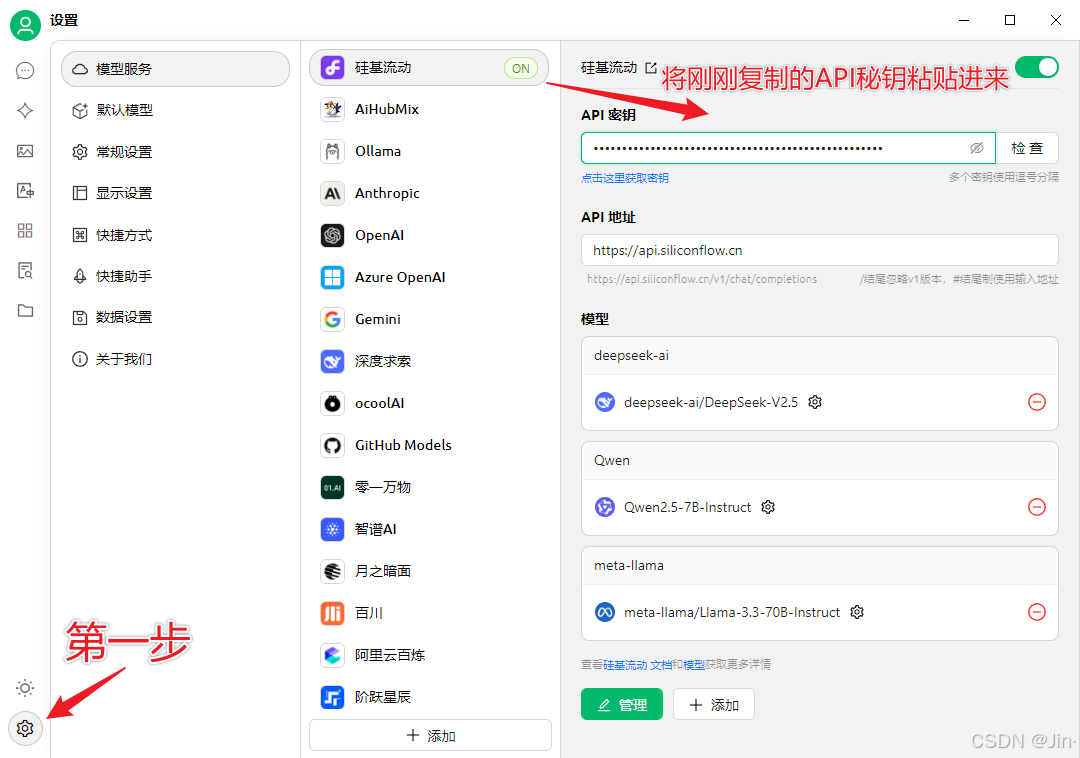Open the user avatar profile
Image resolution: width=1080 pixels, height=758 pixels.
pyautogui.click(x=25, y=25)
